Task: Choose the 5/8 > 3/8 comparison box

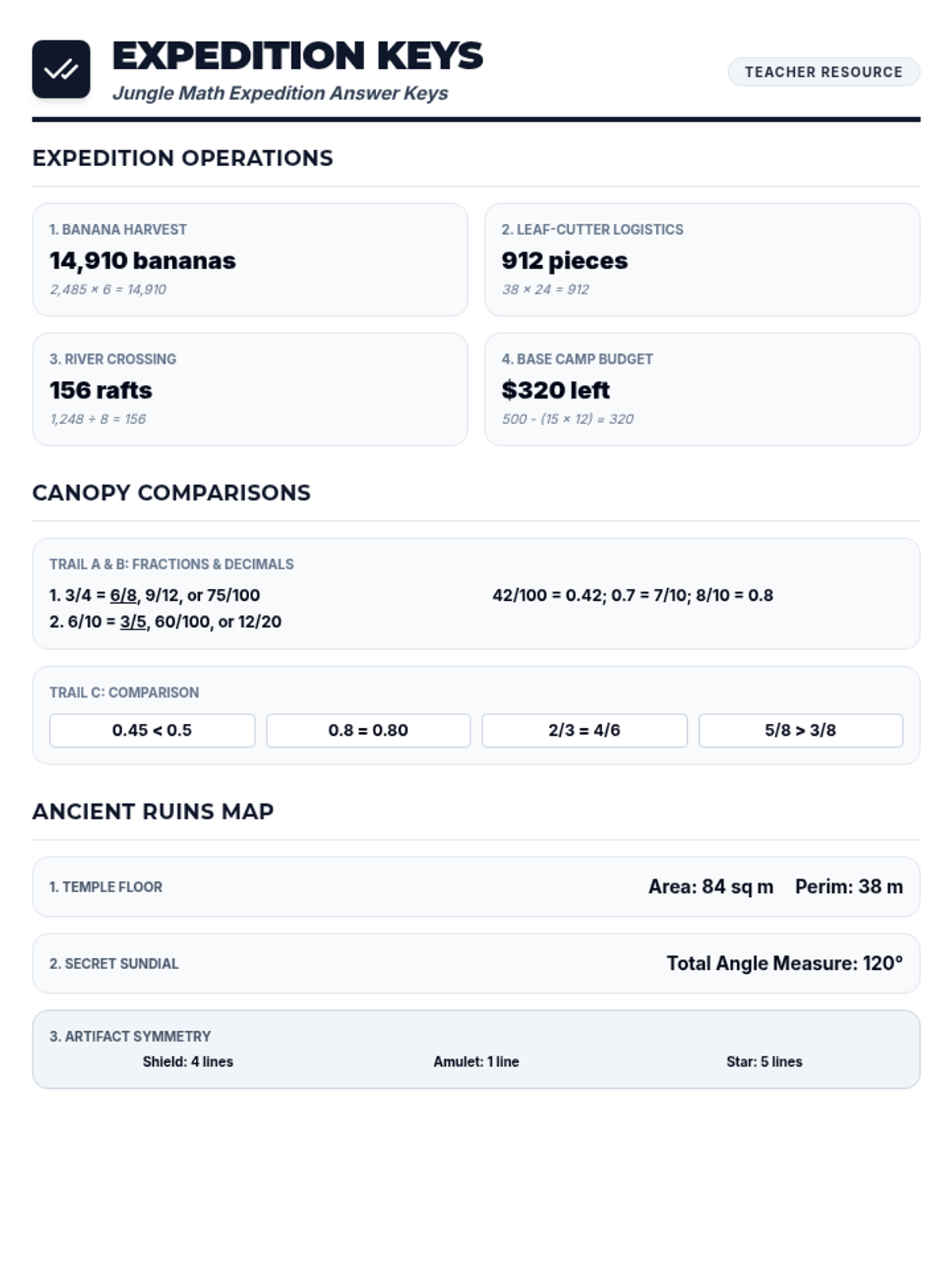Action: [800, 730]
